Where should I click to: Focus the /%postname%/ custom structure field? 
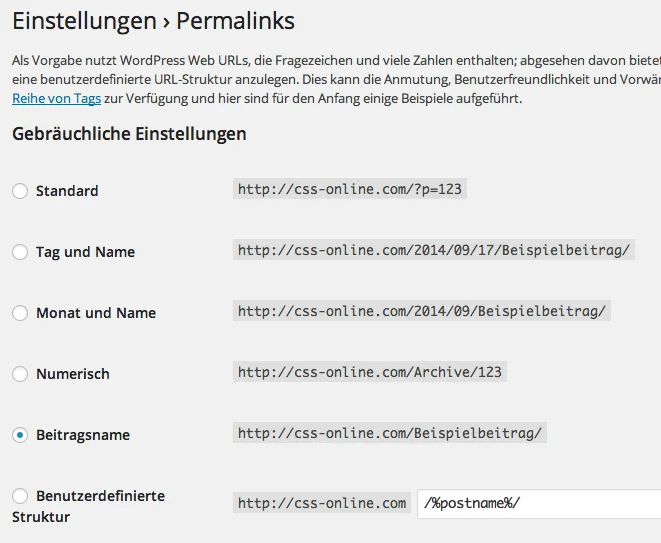tap(539, 504)
